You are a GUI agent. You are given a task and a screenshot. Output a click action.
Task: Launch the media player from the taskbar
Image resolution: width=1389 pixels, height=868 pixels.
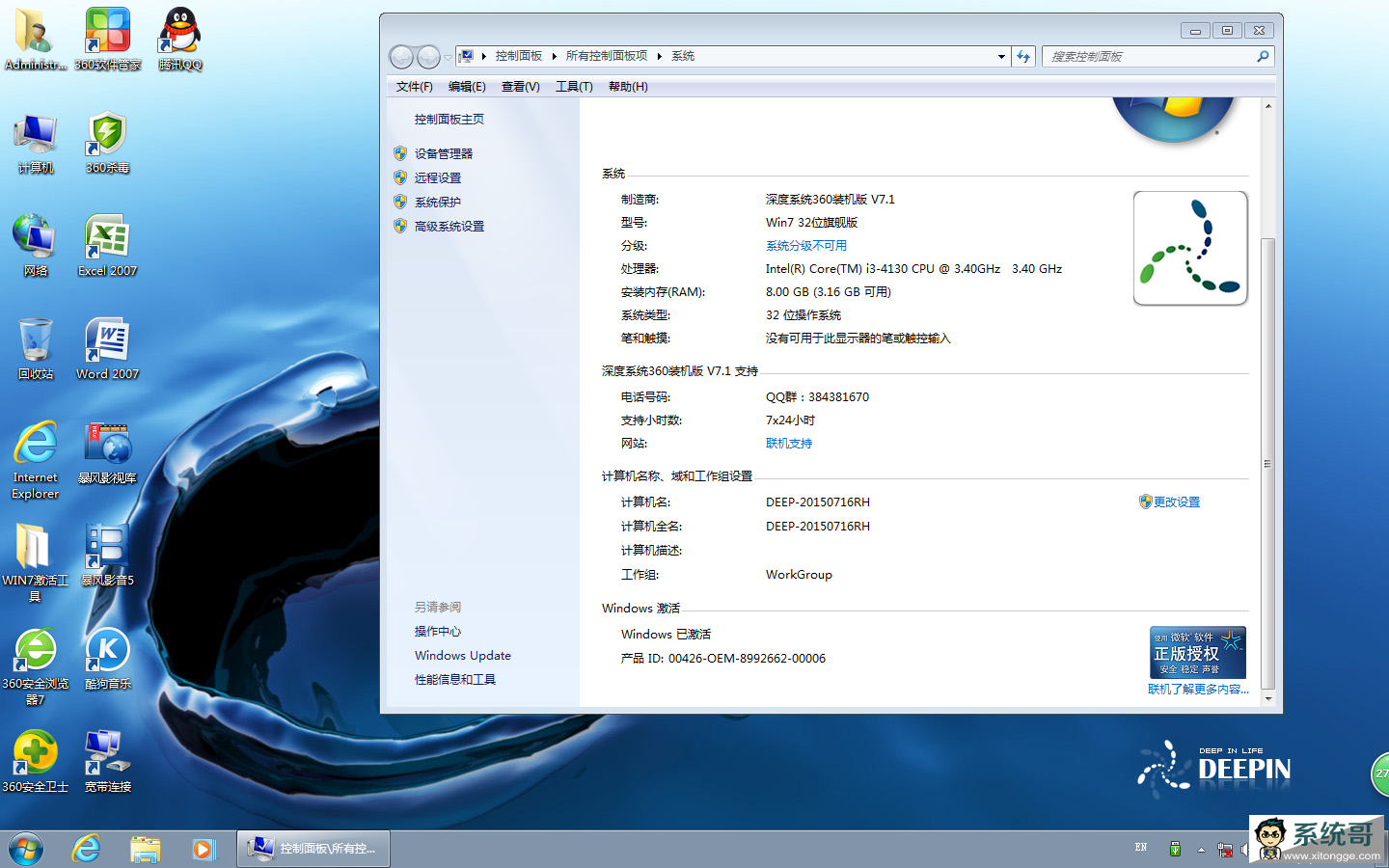(203, 849)
